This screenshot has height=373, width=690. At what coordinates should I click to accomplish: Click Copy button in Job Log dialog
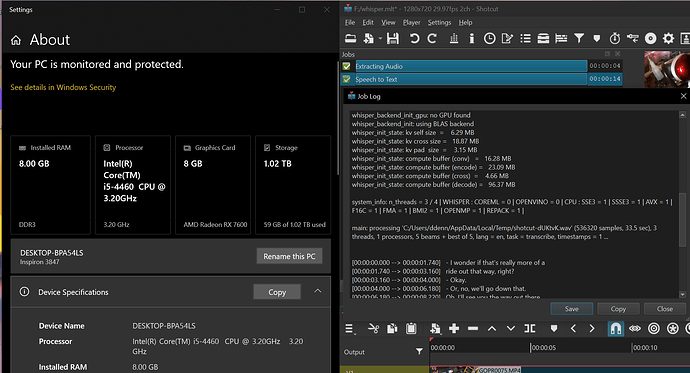tap(618, 309)
